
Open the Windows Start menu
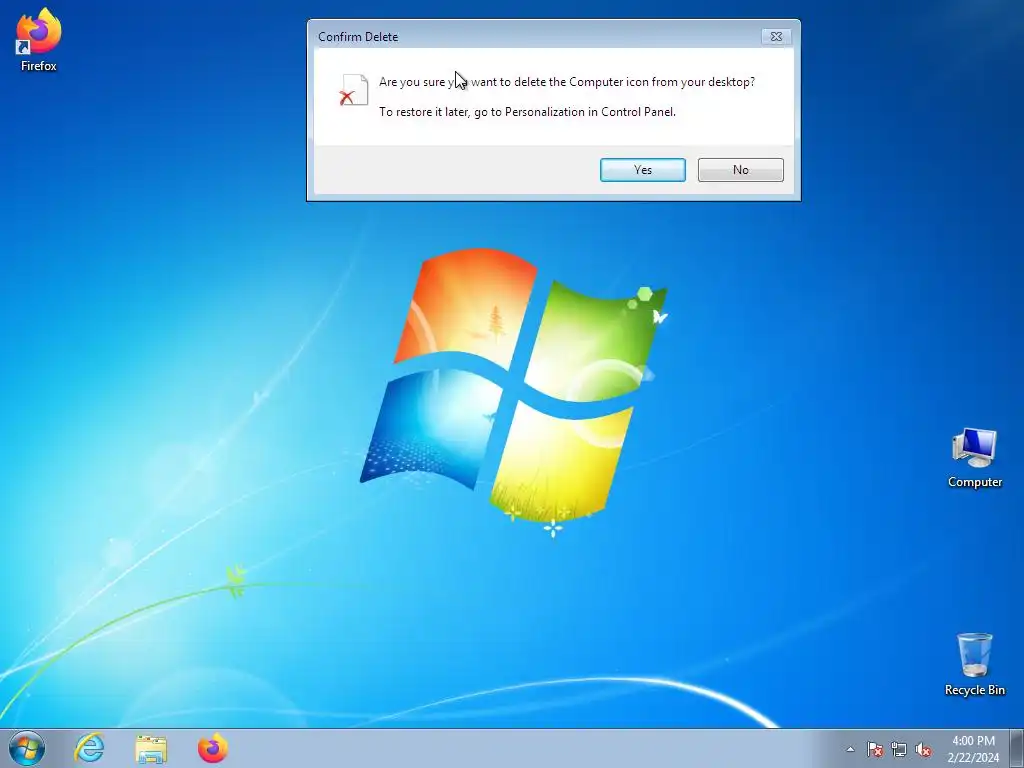pos(27,748)
